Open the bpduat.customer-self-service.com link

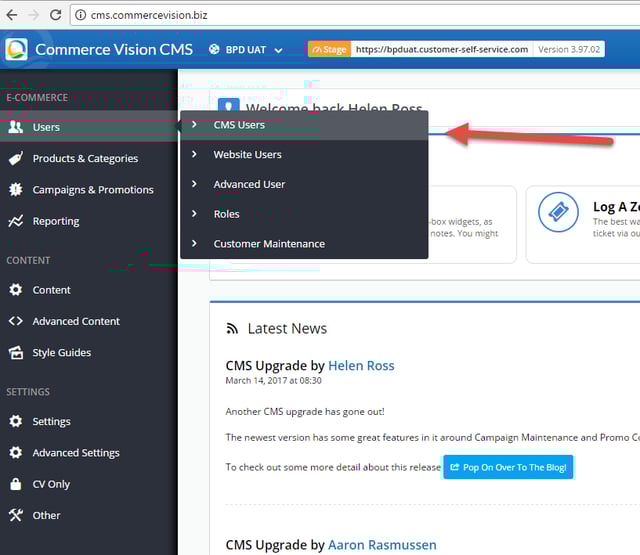442,49
